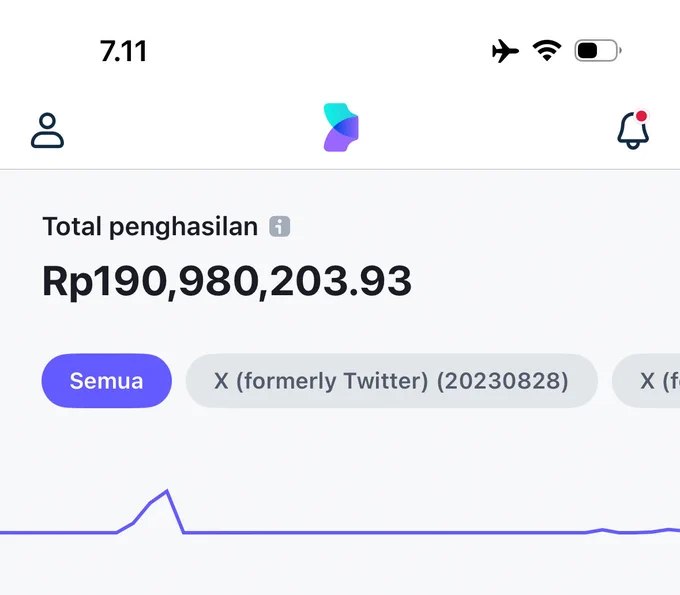The height and width of the screenshot is (595, 680).
Task: Select the partially visible X filter chip
Action: click(646, 381)
